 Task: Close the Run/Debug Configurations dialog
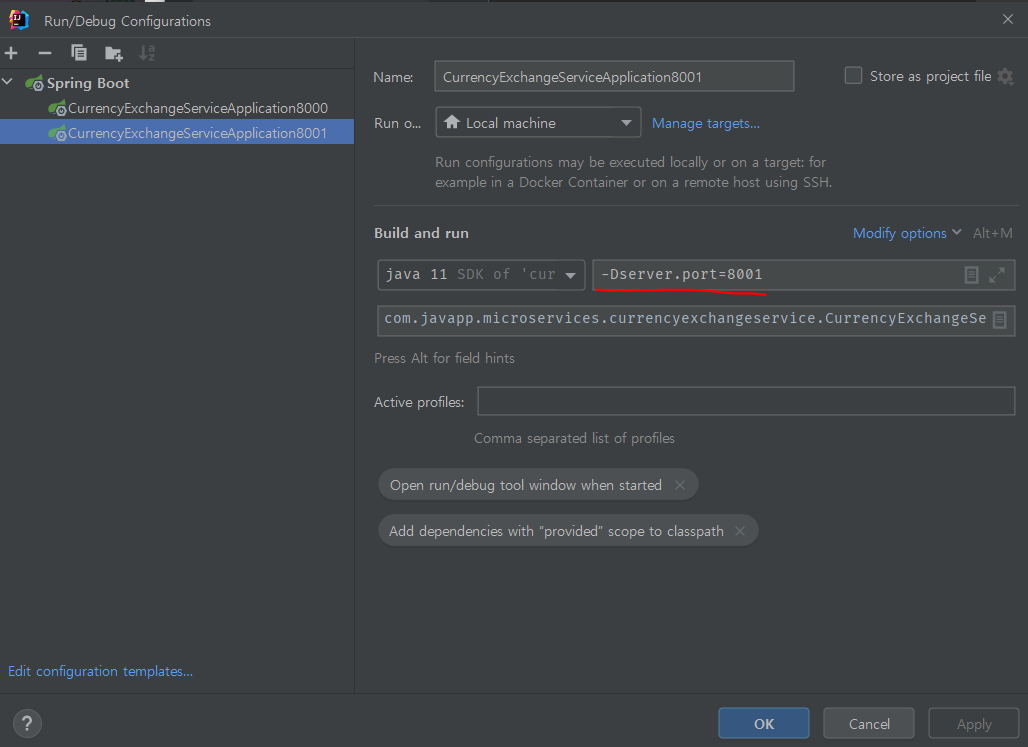[1008, 19]
